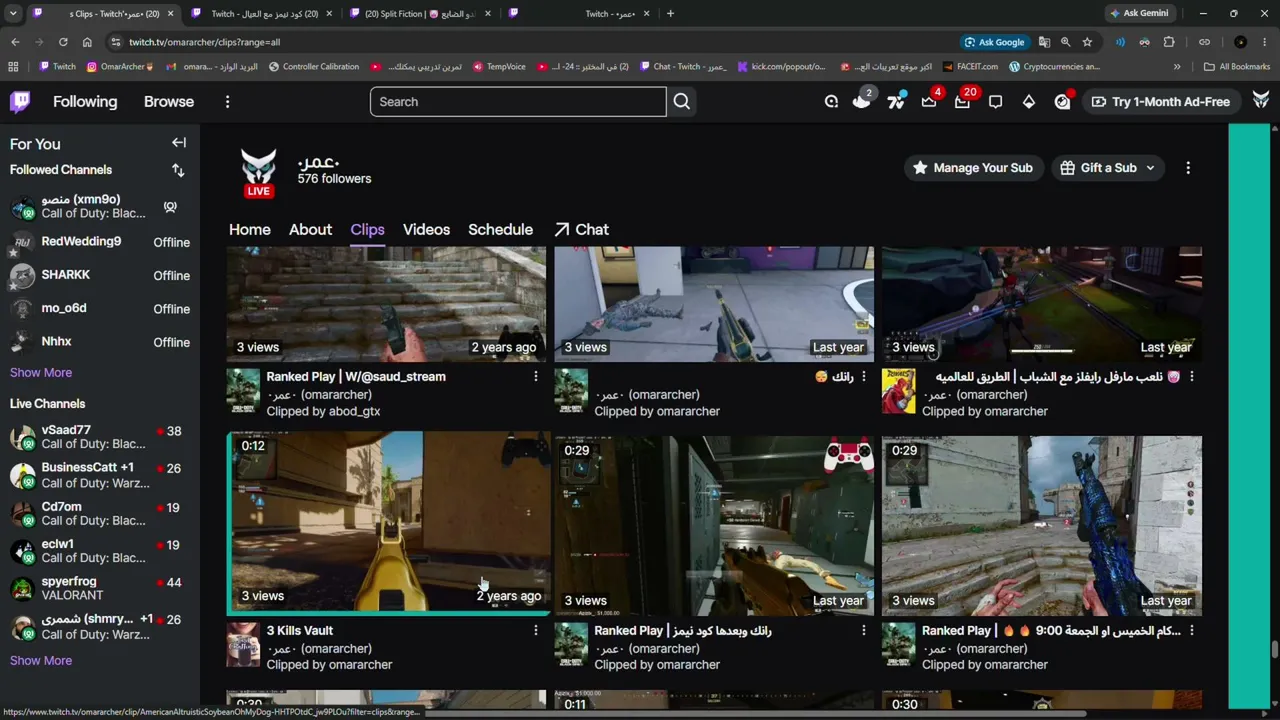Open the Whispers chat bubble icon
This screenshot has height=720, width=1280.
tap(995, 101)
